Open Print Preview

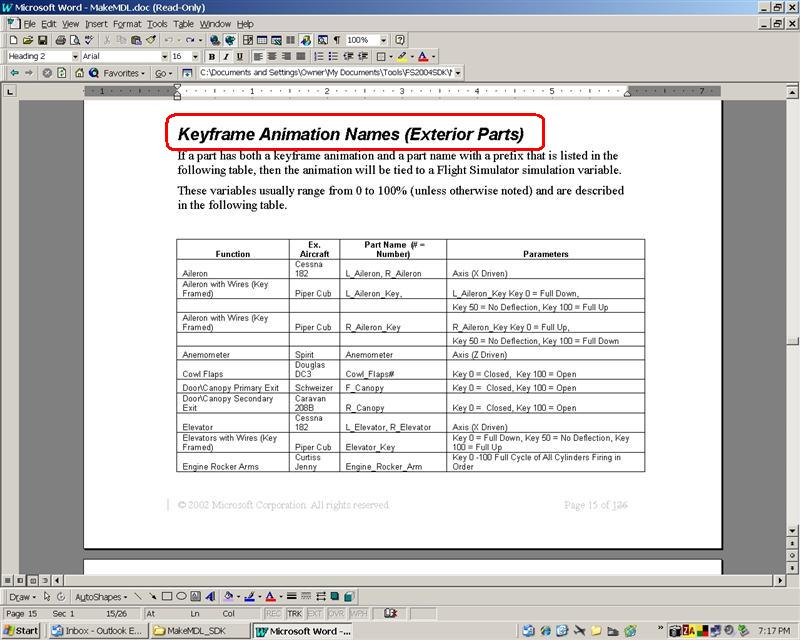pos(74,40)
